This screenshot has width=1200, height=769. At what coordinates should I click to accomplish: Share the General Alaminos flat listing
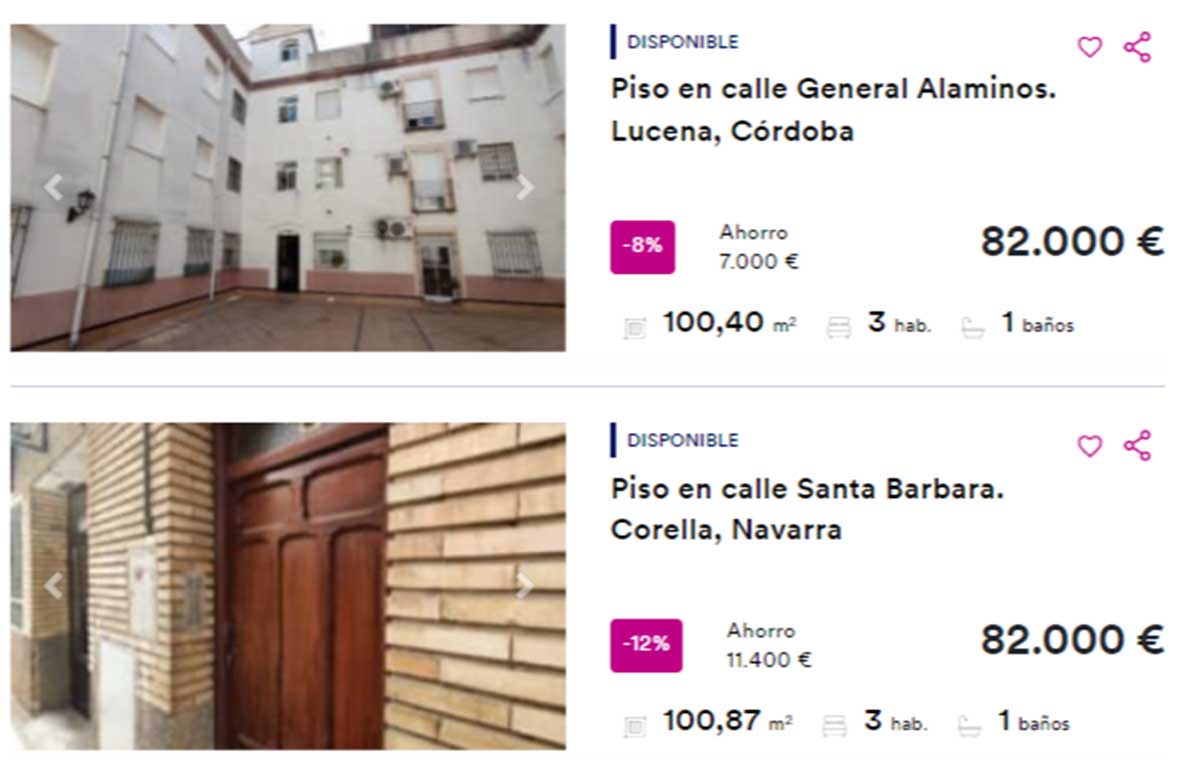click(1137, 47)
